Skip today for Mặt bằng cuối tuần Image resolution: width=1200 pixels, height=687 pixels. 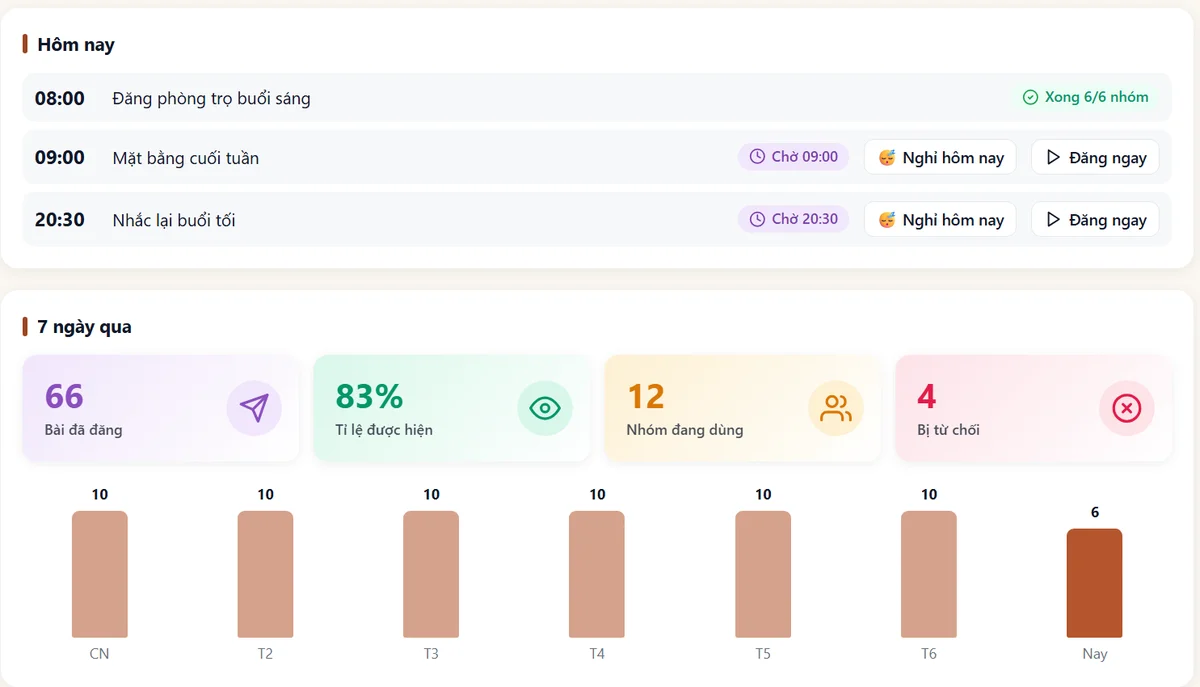tap(940, 157)
